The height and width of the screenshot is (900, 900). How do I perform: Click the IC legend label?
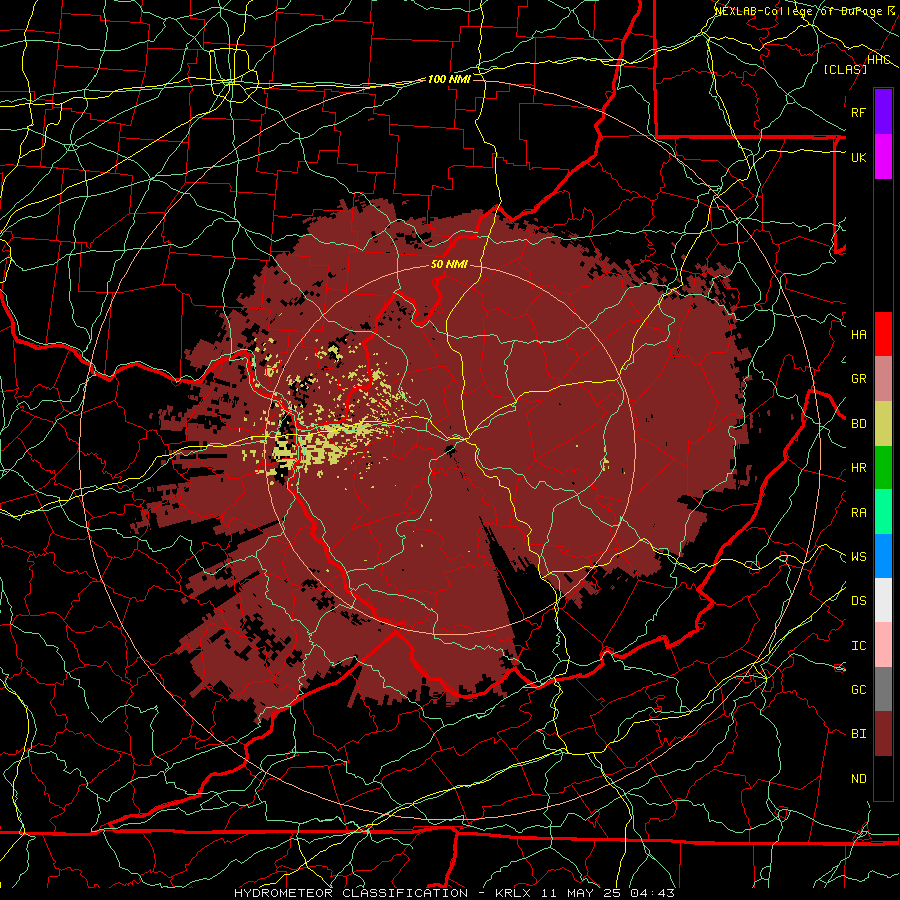859,645
